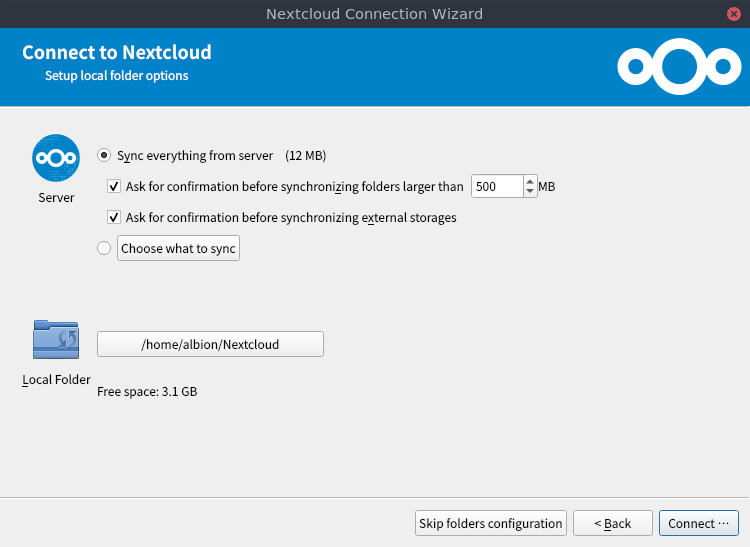Screen dimensions: 750x547
Task: Click the Connect button
Action: tap(699, 523)
